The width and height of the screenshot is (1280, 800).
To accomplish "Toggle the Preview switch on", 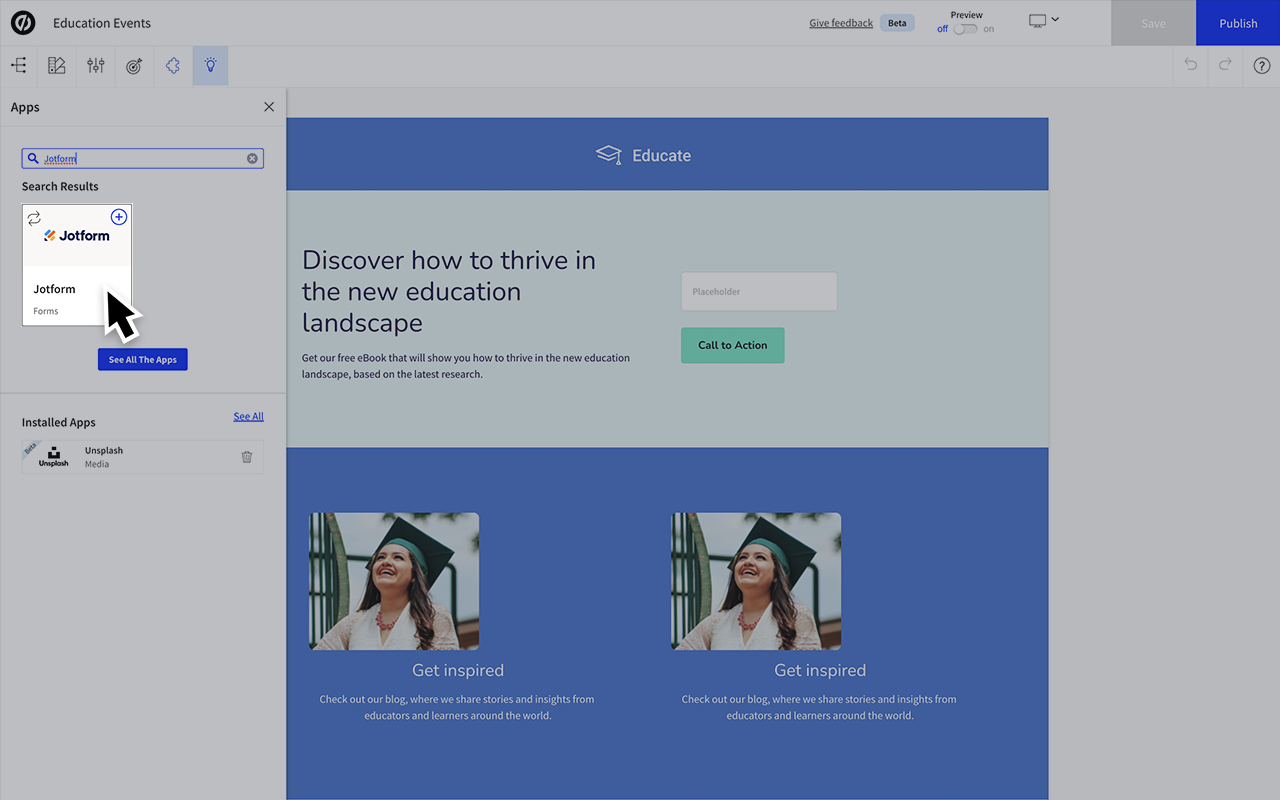I will [x=965, y=30].
